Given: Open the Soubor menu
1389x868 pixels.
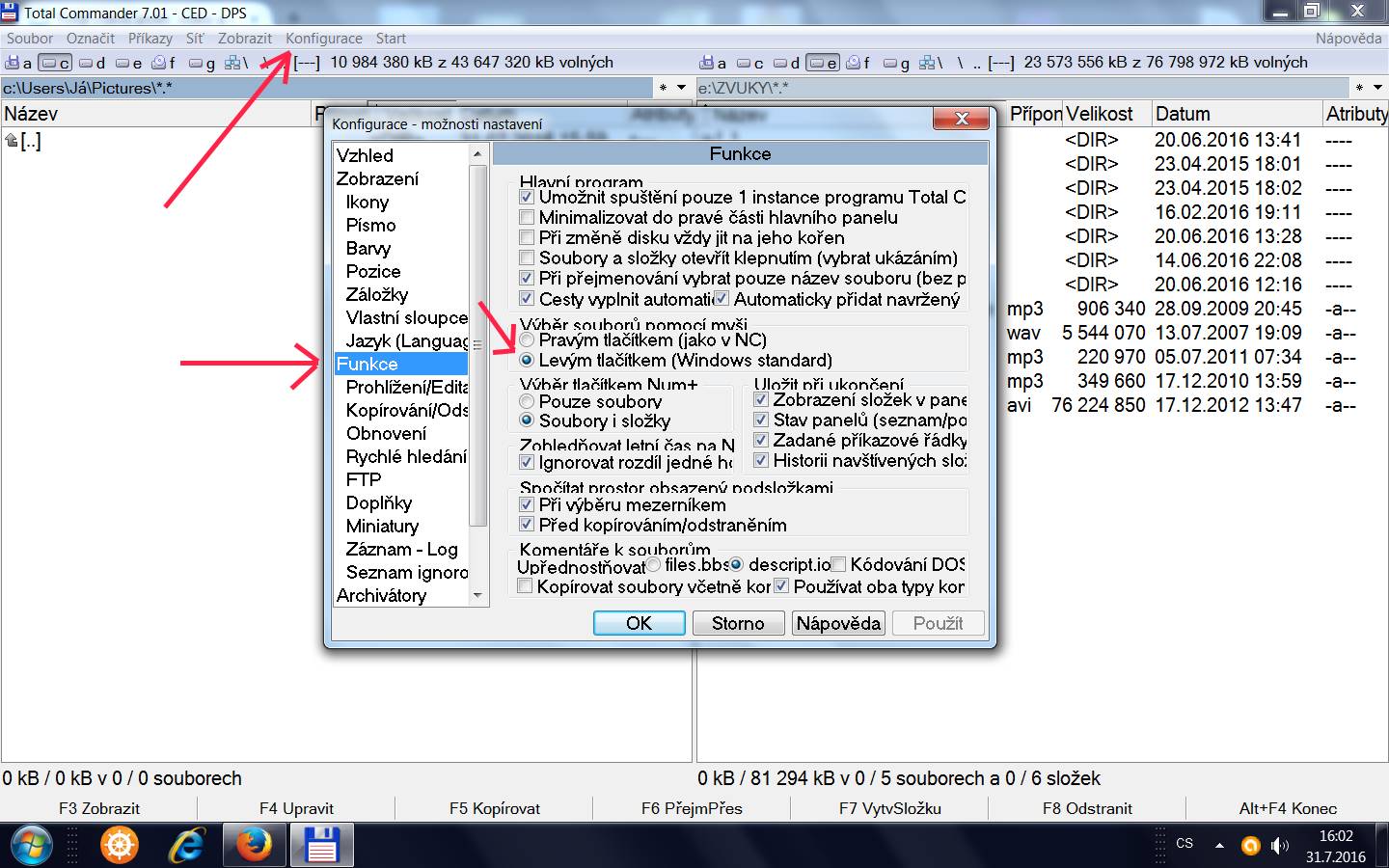Looking at the screenshot, I should point(30,39).
